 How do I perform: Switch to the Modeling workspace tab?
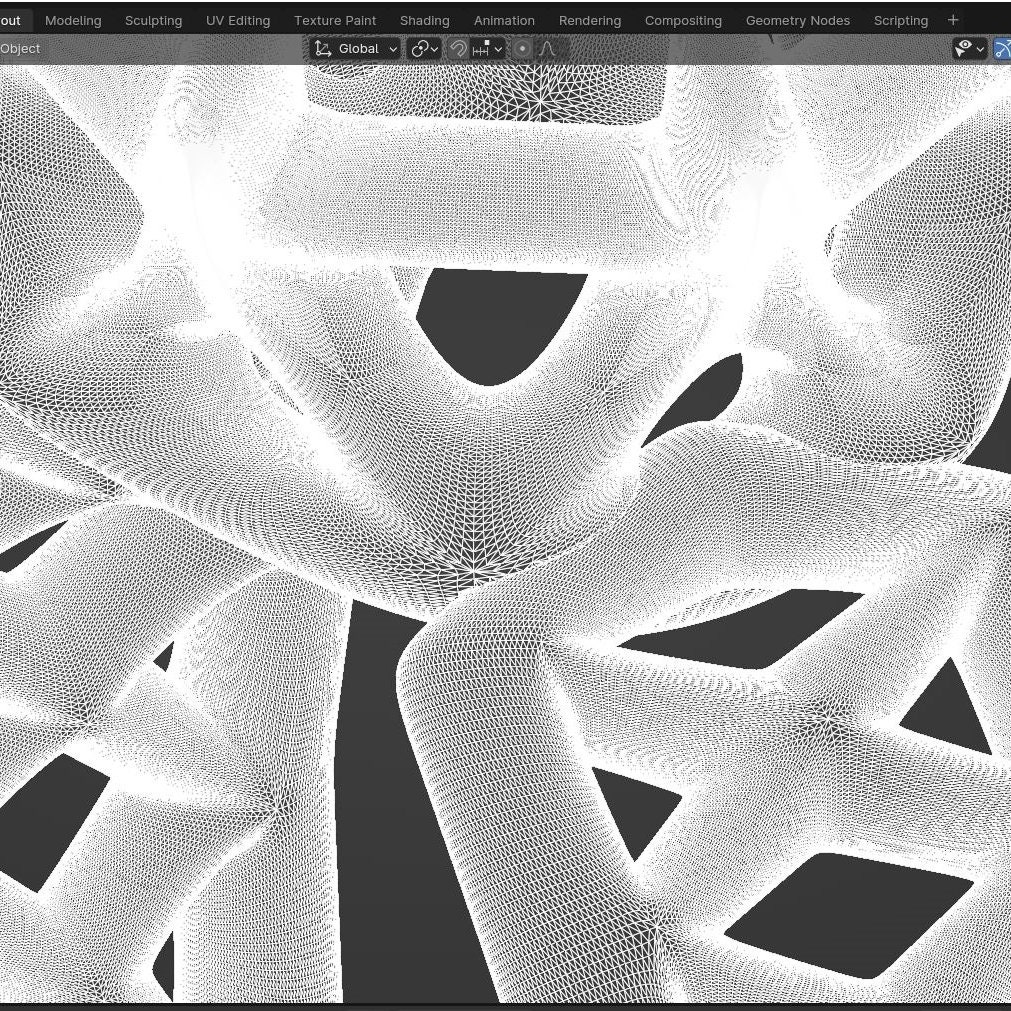[x=73, y=21]
